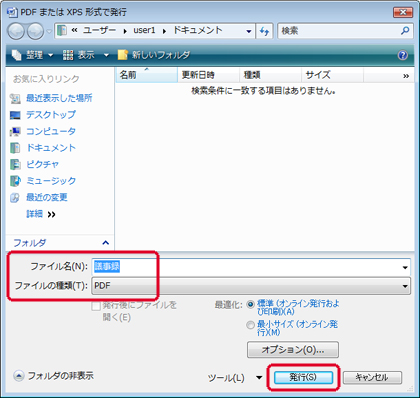Open the 整理 menu
420x398 pixels.
[x=33, y=55]
